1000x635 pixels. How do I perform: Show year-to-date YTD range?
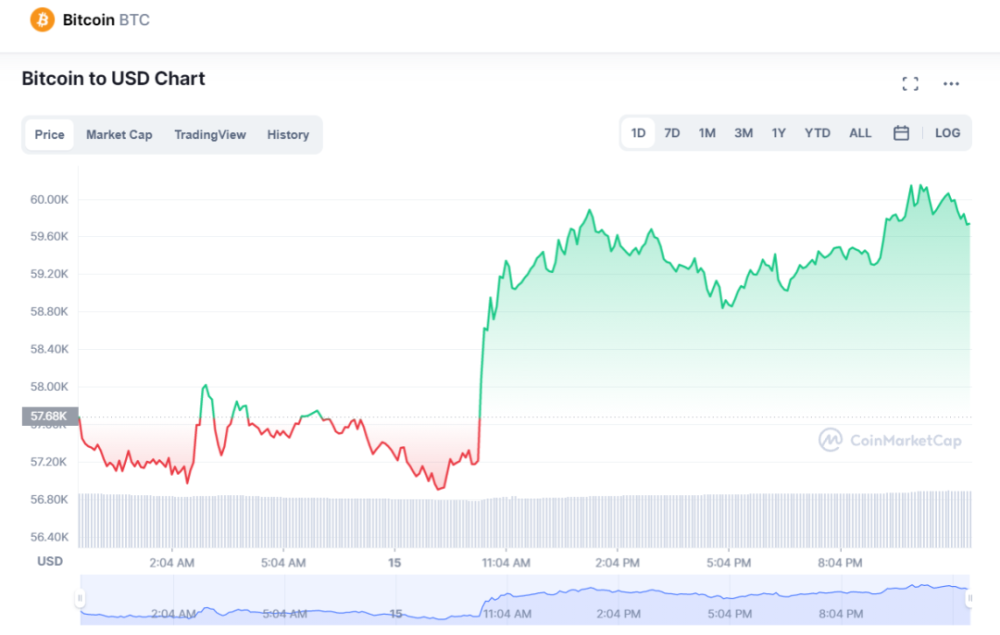817,133
